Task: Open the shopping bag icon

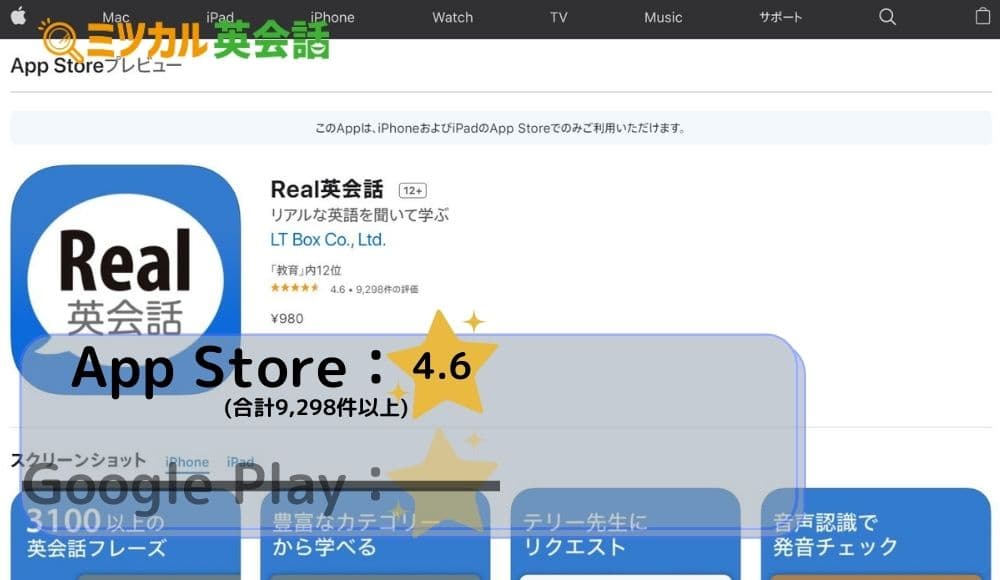Action: click(x=983, y=16)
